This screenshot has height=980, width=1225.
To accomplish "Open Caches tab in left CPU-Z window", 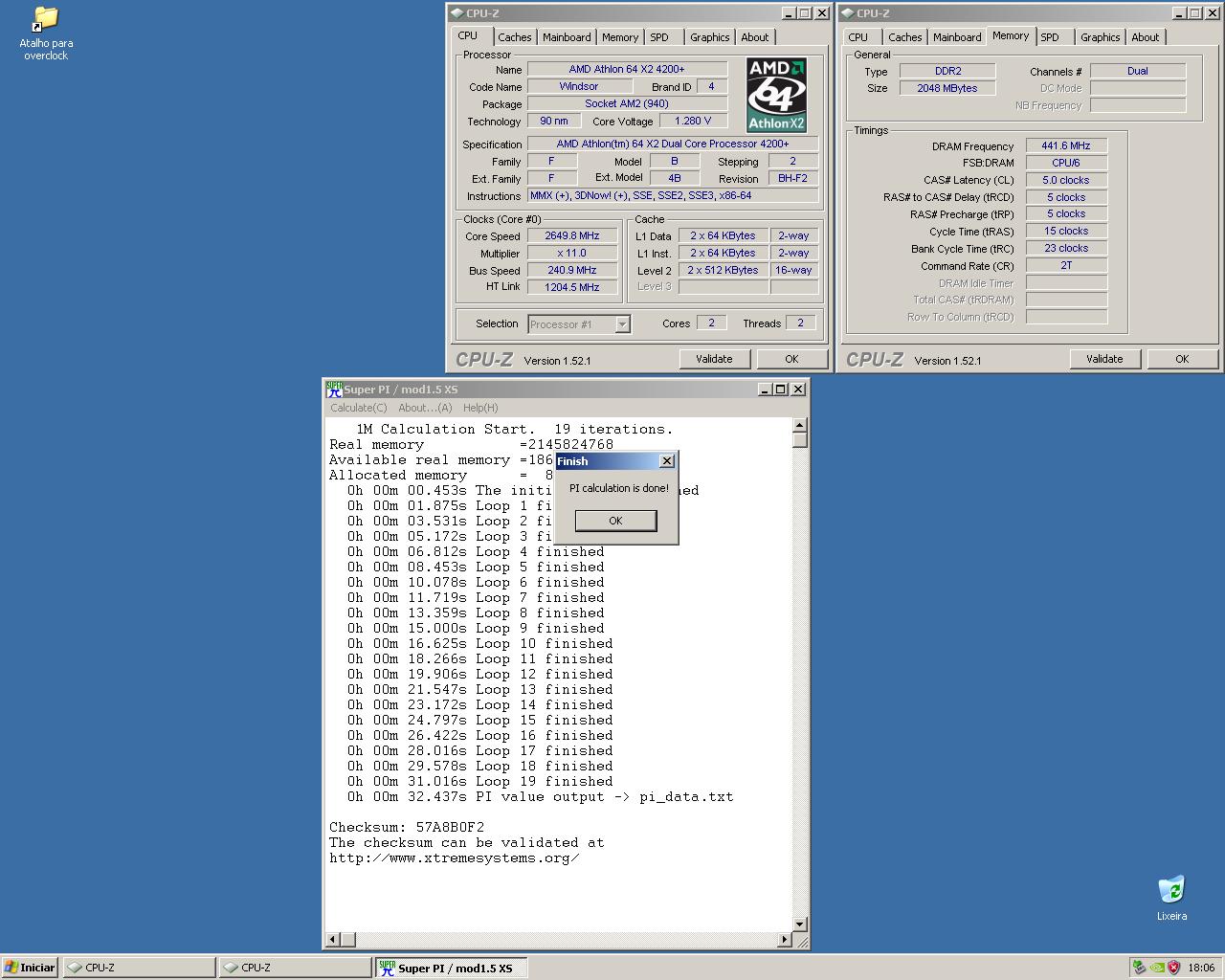I will [x=514, y=37].
